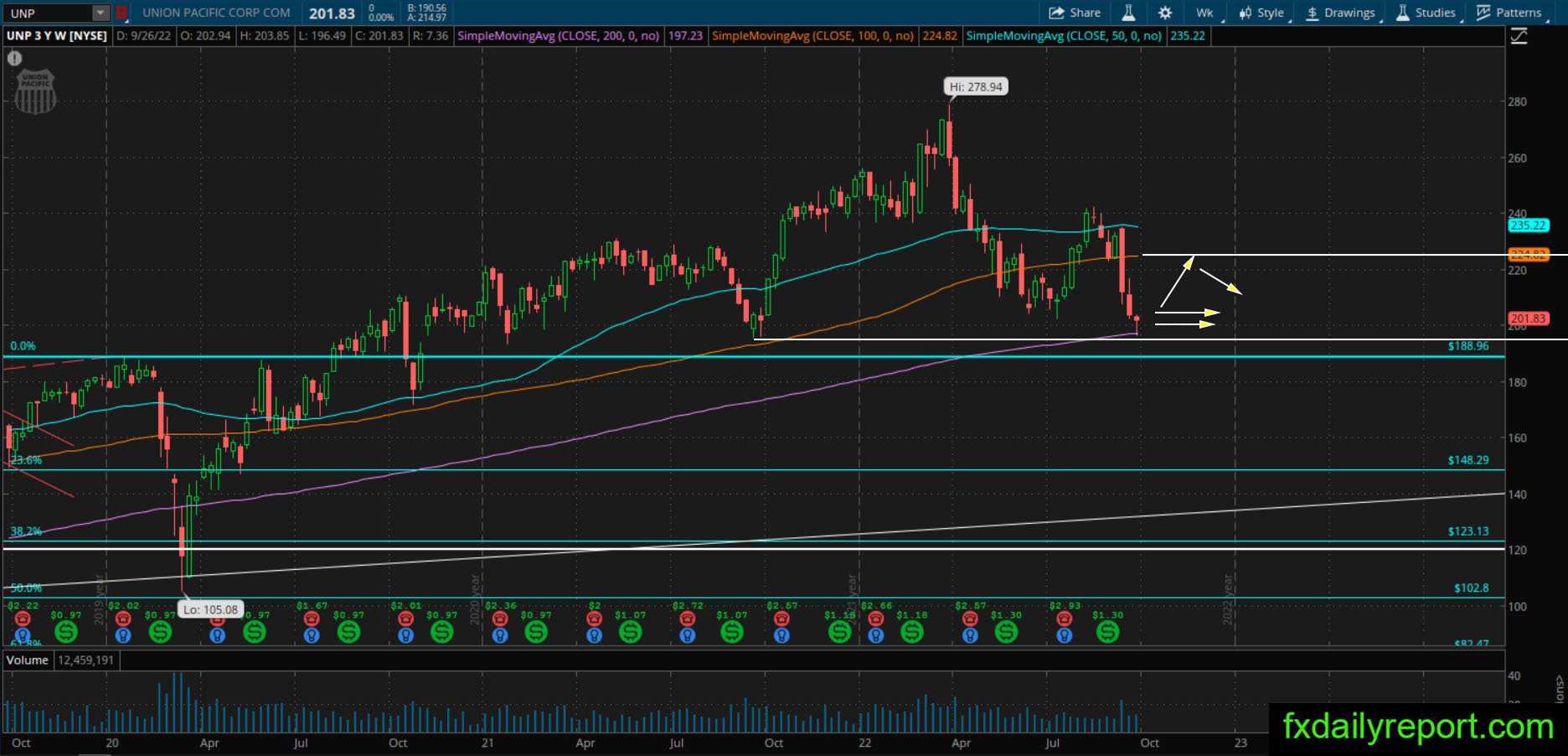Open the flask icon beside Share
Image resolution: width=1568 pixels, height=756 pixels.
point(1128,13)
